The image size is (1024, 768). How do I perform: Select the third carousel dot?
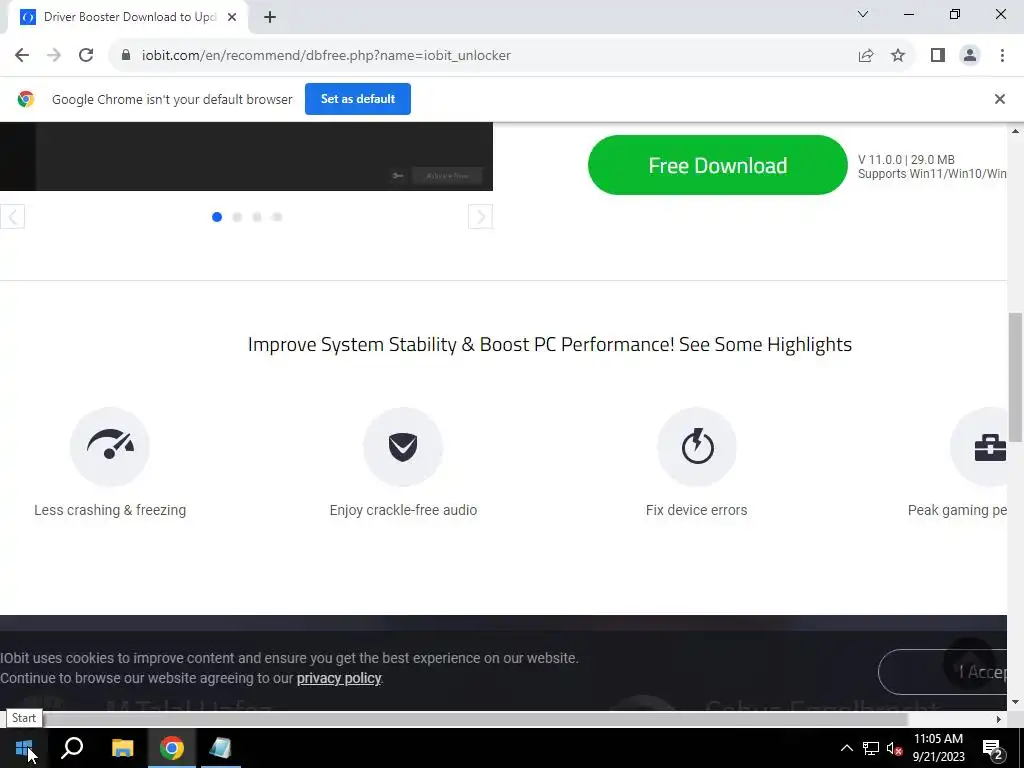(257, 217)
